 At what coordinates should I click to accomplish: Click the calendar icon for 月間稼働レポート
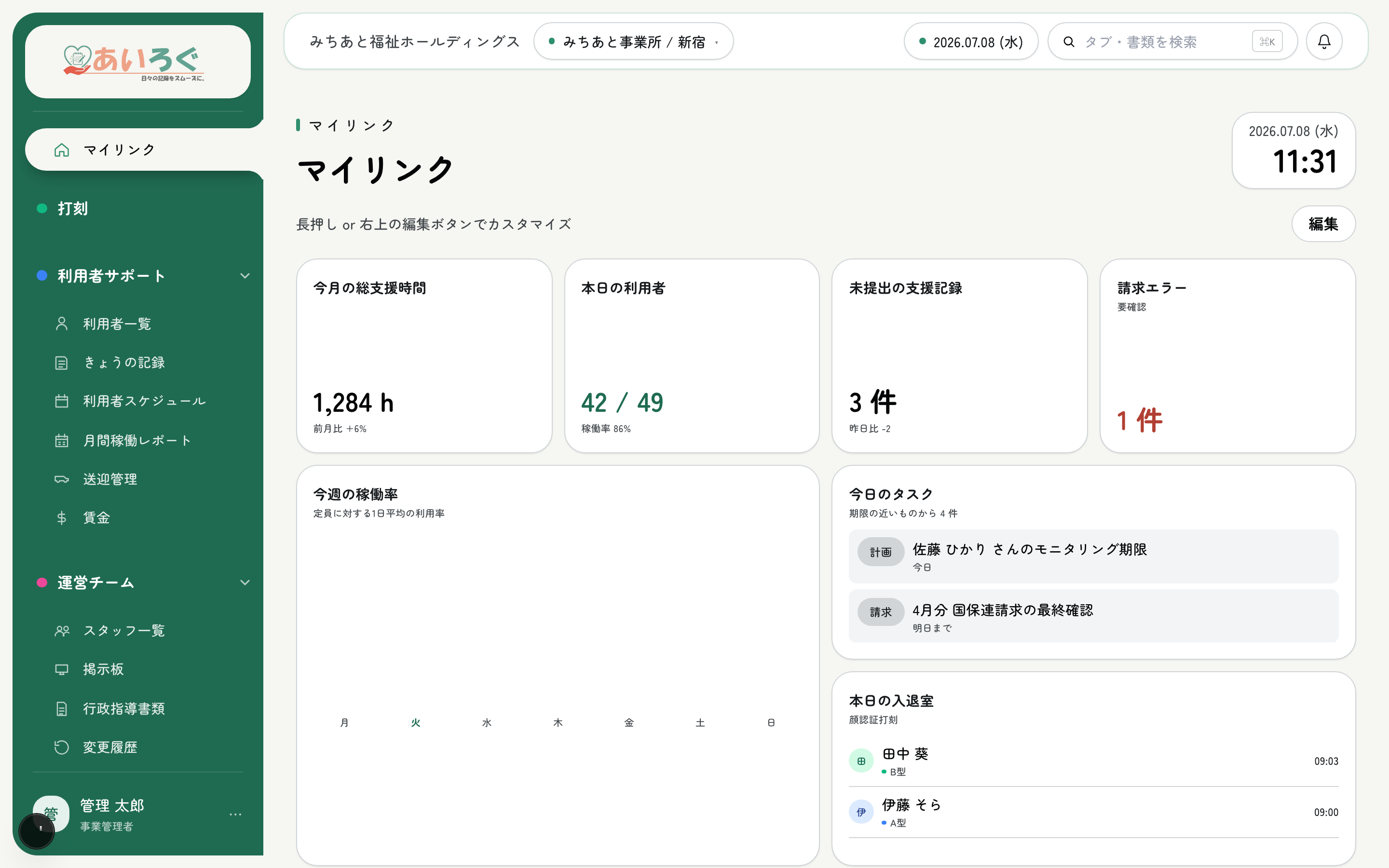pyautogui.click(x=61, y=440)
